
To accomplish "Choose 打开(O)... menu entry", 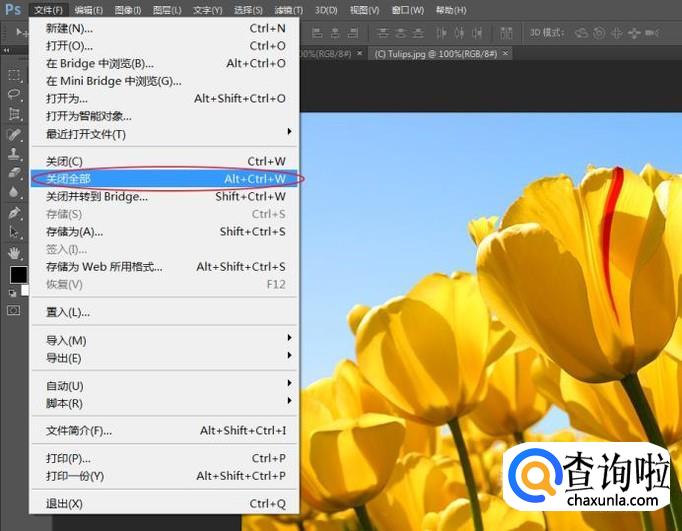I will [x=164, y=46].
